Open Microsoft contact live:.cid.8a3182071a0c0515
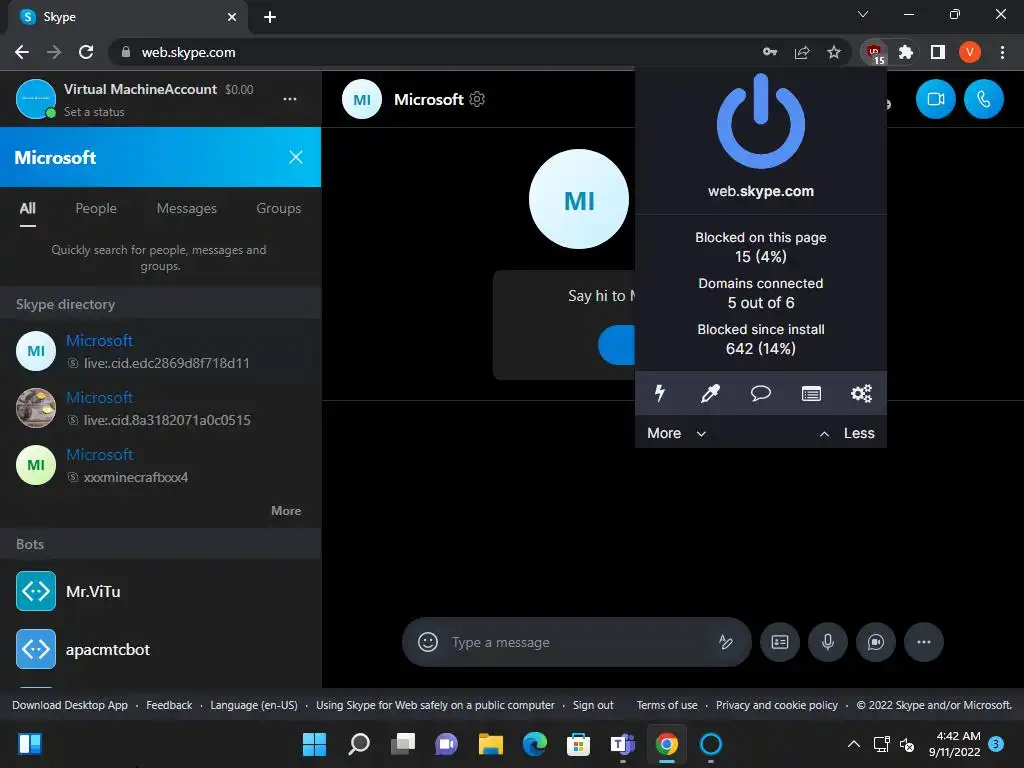Image resolution: width=1024 pixels, height=768 pixels. 160,408
